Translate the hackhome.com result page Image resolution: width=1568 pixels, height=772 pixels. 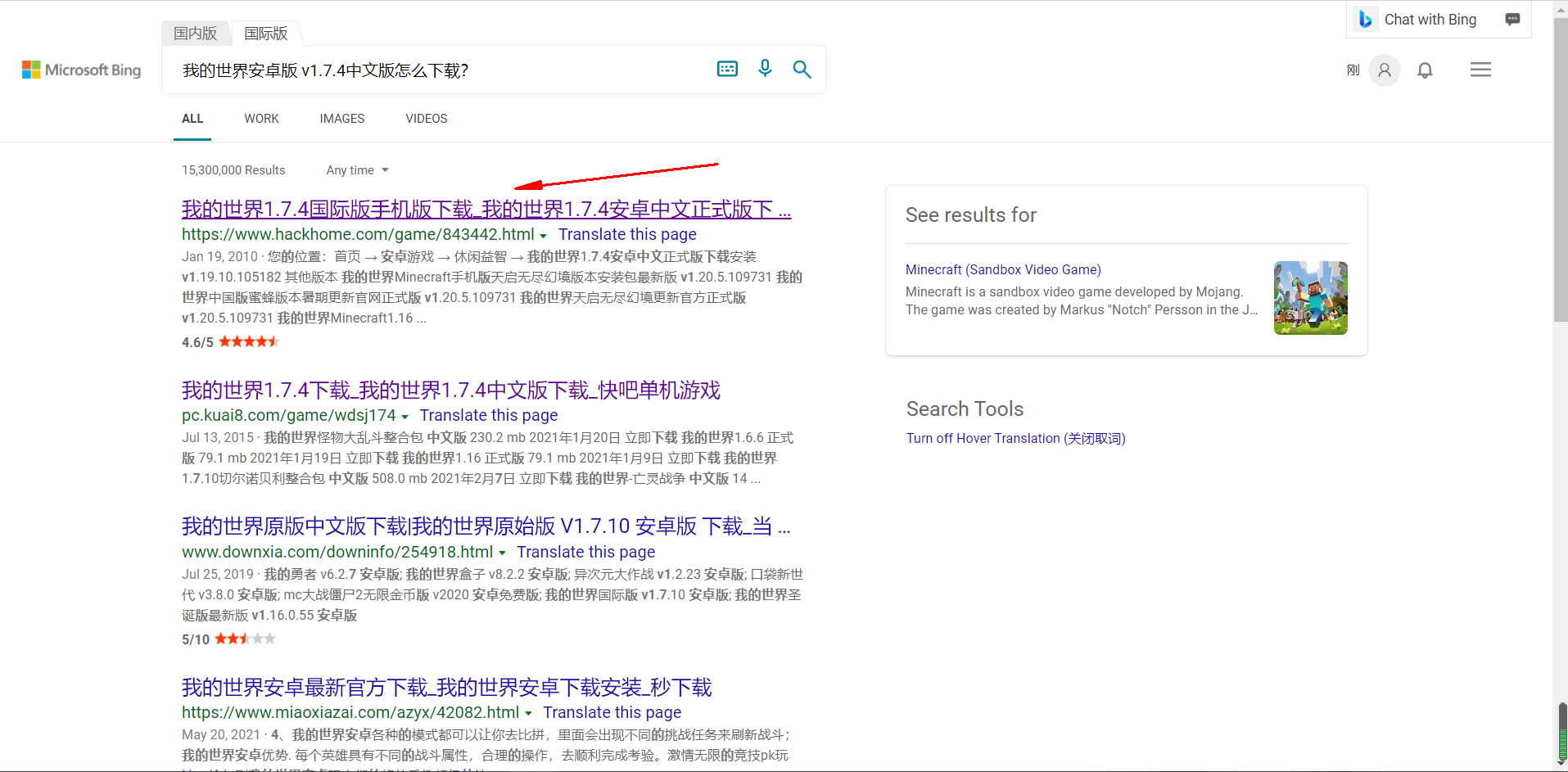click(627, 234)
